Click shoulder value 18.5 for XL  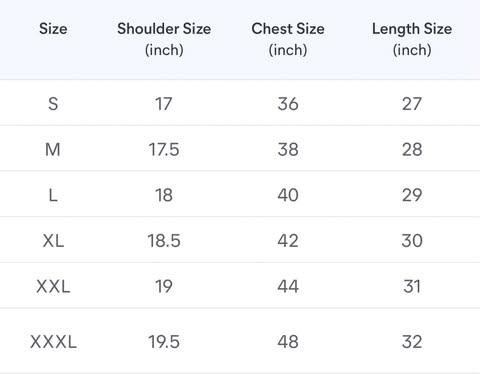(x=164, y=240)
